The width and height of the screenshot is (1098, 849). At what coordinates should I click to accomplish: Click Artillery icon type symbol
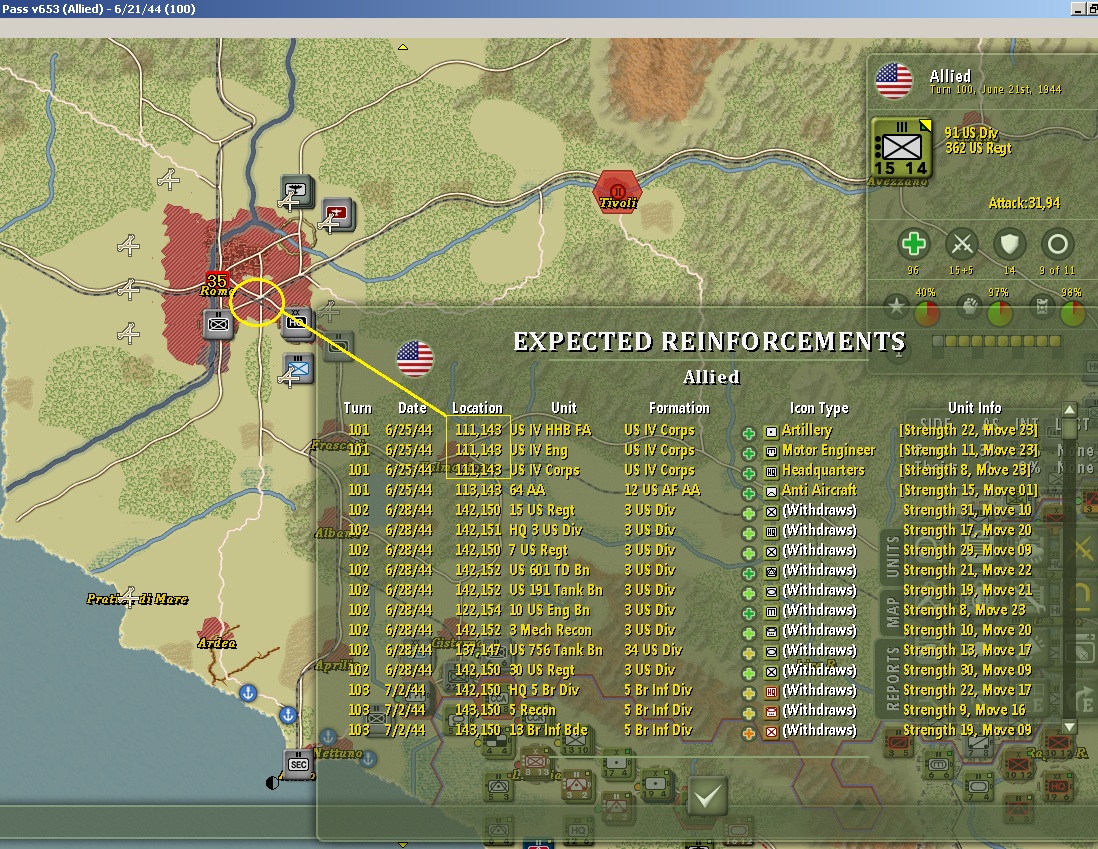(x=771, y=432)
